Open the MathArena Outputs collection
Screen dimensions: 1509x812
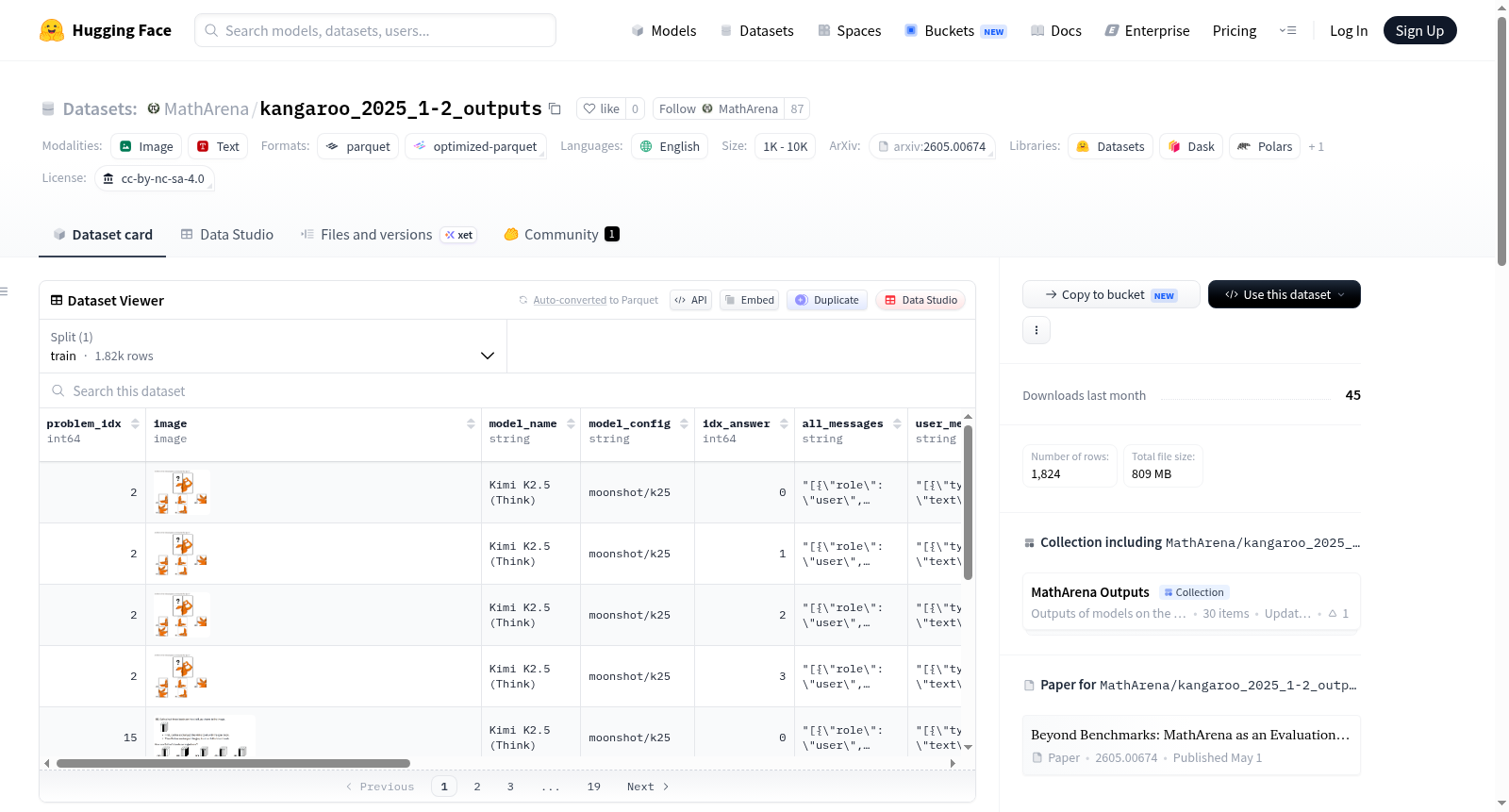(1191, 602)
